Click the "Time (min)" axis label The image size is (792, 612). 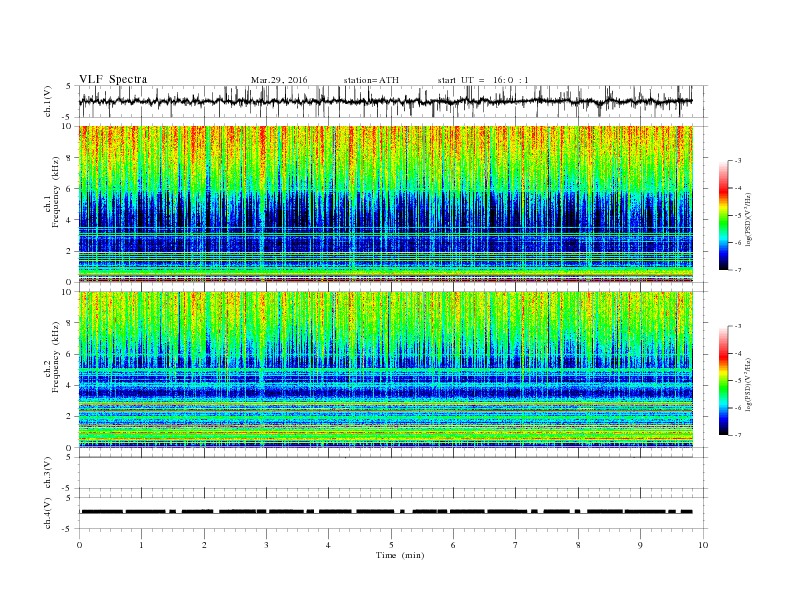400,555
